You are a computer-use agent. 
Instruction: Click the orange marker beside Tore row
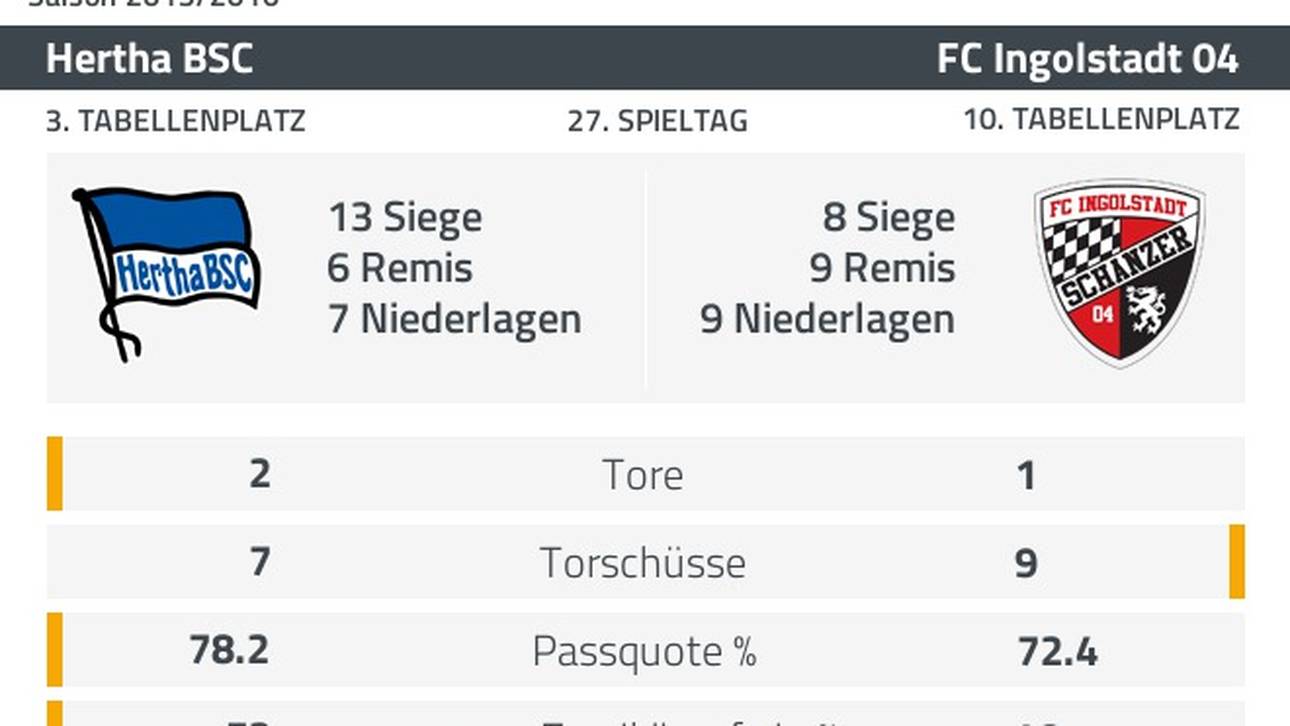pos(55,474)
